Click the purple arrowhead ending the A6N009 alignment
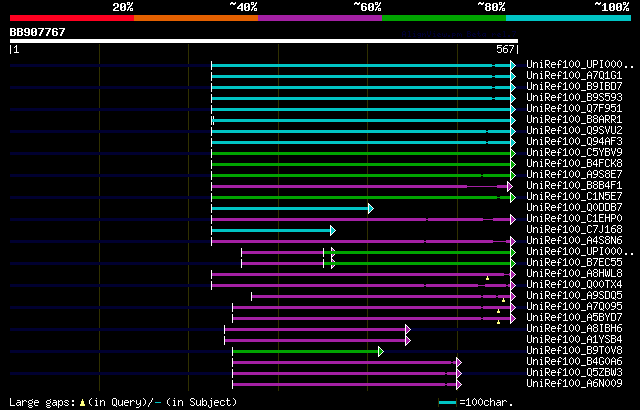The width and height of the screenshot is (640, 410). [x=459, y=384]
